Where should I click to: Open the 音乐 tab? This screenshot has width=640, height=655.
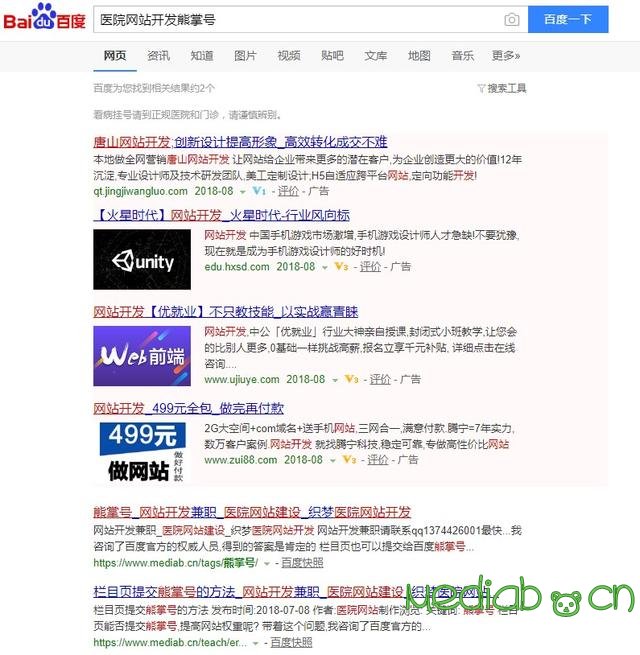pos(462,56)
